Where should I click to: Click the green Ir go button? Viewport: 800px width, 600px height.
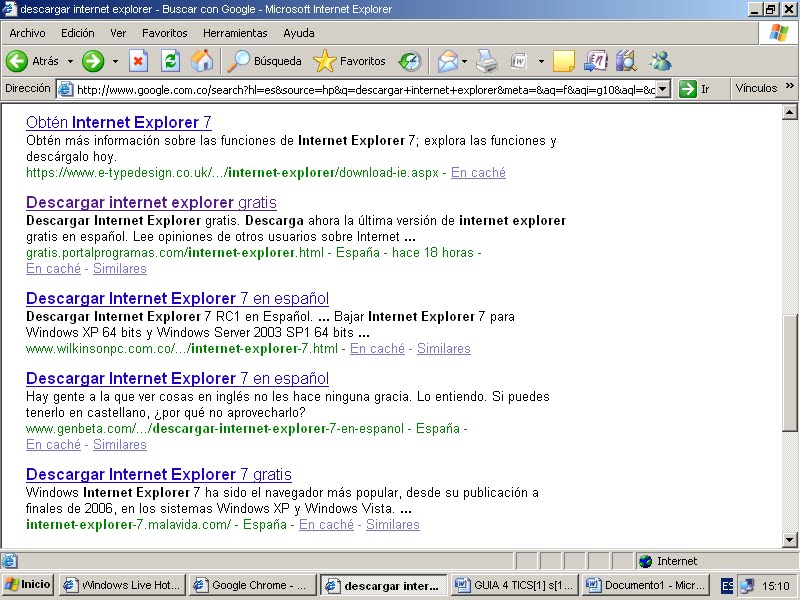pos(695,89)
